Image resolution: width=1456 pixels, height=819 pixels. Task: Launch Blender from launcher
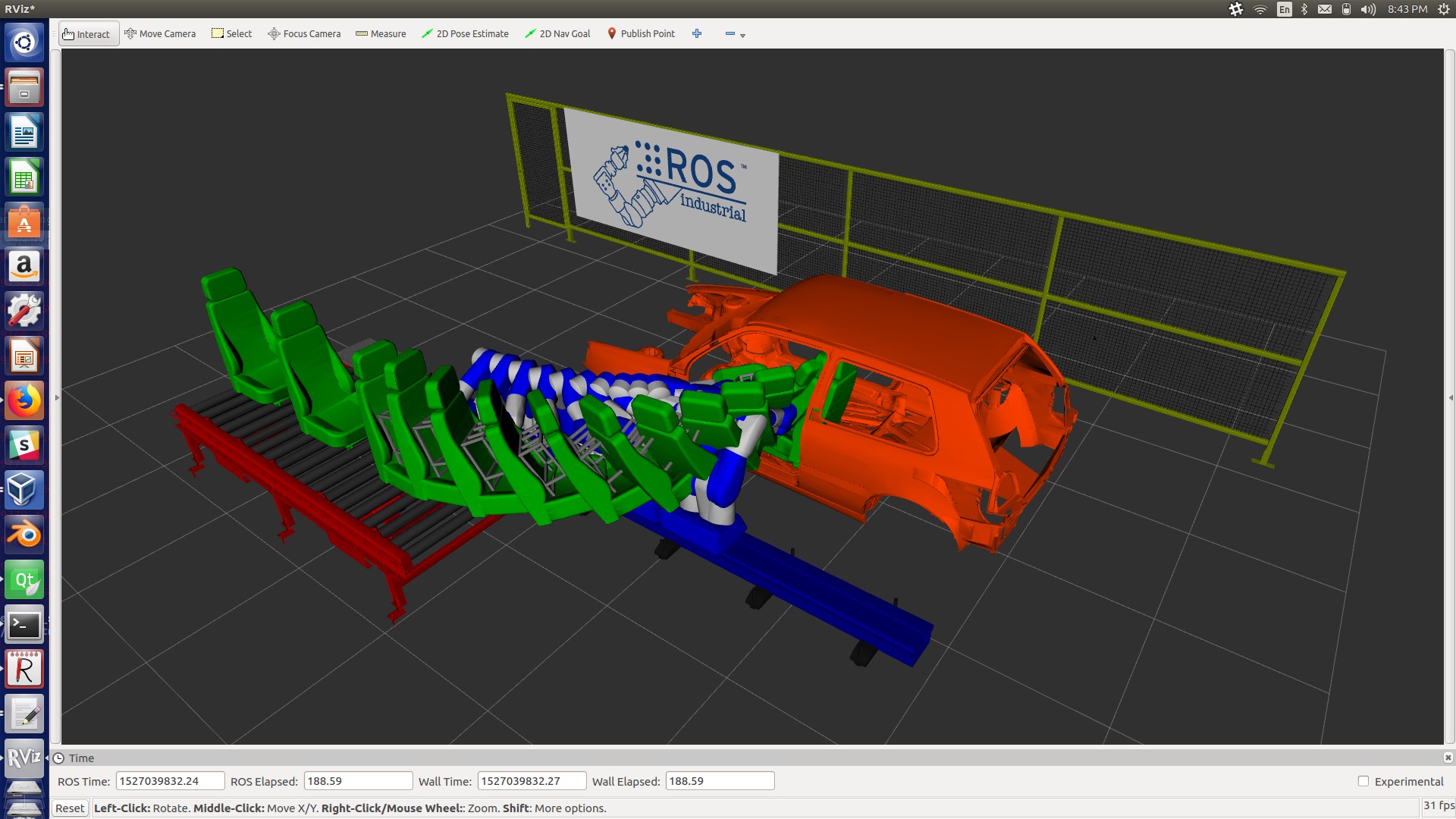click(x=24, y=535)
